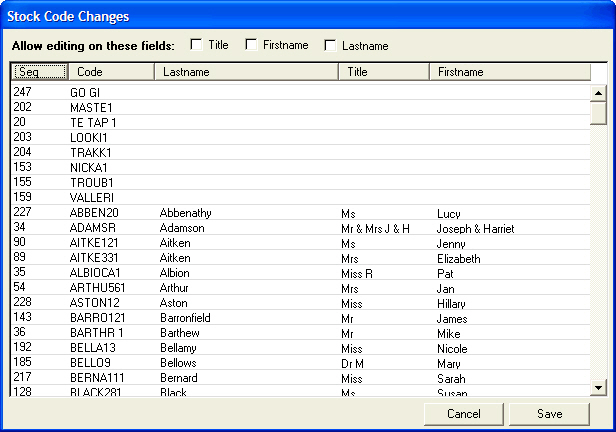This screenshot has width=616, height=432.
Task: Click the scrollbar down arrow
Action: [598, 388]
